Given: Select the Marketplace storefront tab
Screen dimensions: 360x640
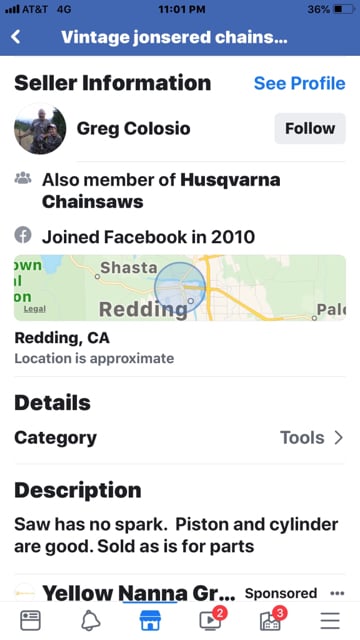Looking at the screenshot, I should tap(150, 620).
